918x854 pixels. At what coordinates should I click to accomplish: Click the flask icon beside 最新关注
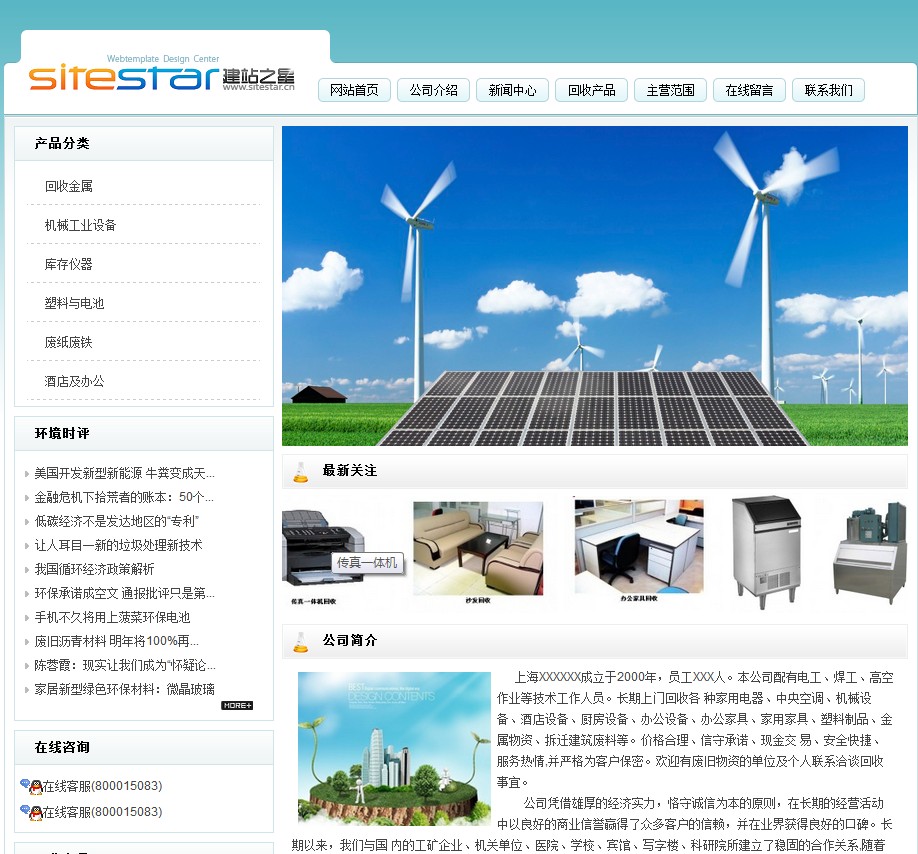pyautogui.click(x=300, y=472)
